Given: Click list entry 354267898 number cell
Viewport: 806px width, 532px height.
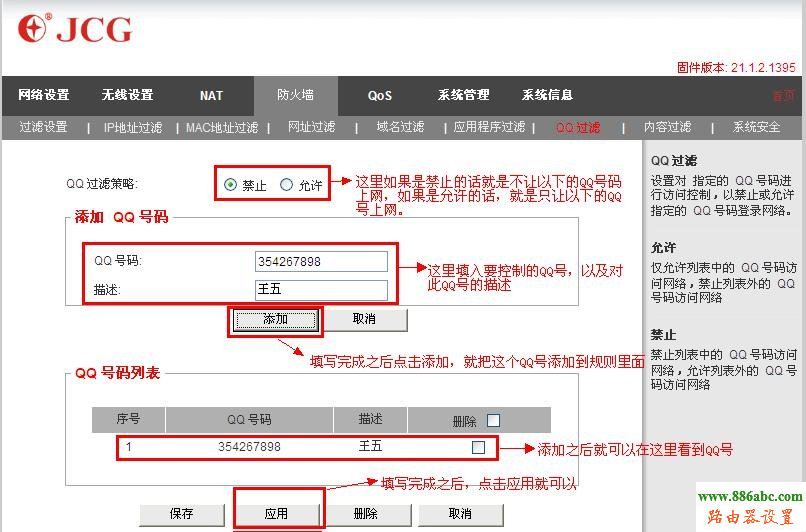Looking at the screenshot, I should point(249,447).
